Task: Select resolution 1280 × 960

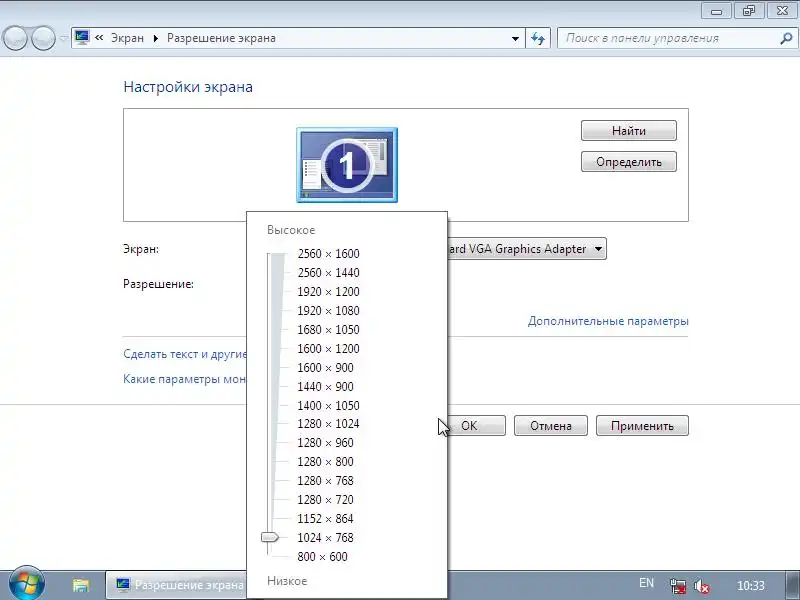Action: point(326,442)
